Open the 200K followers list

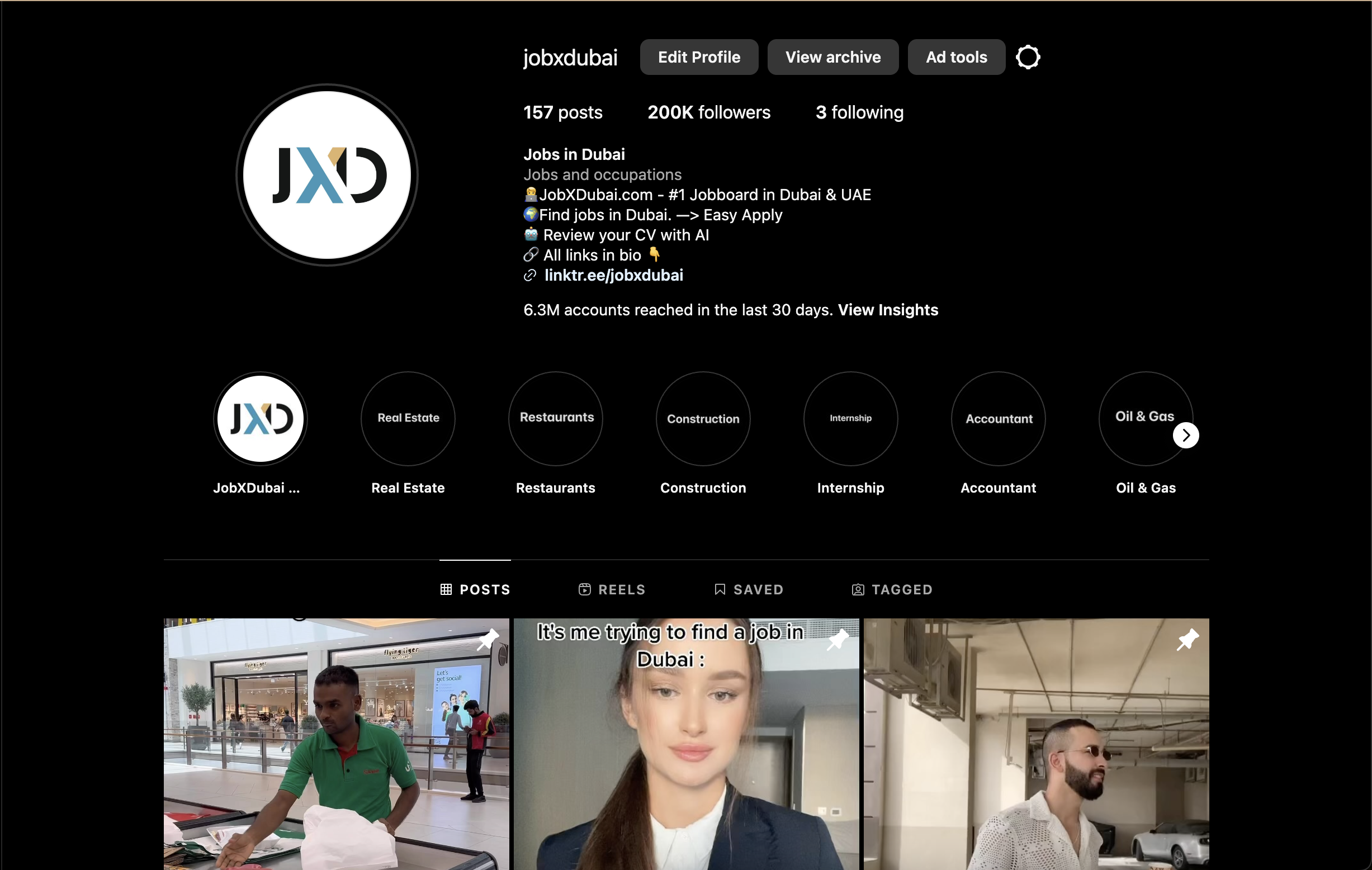708,112
